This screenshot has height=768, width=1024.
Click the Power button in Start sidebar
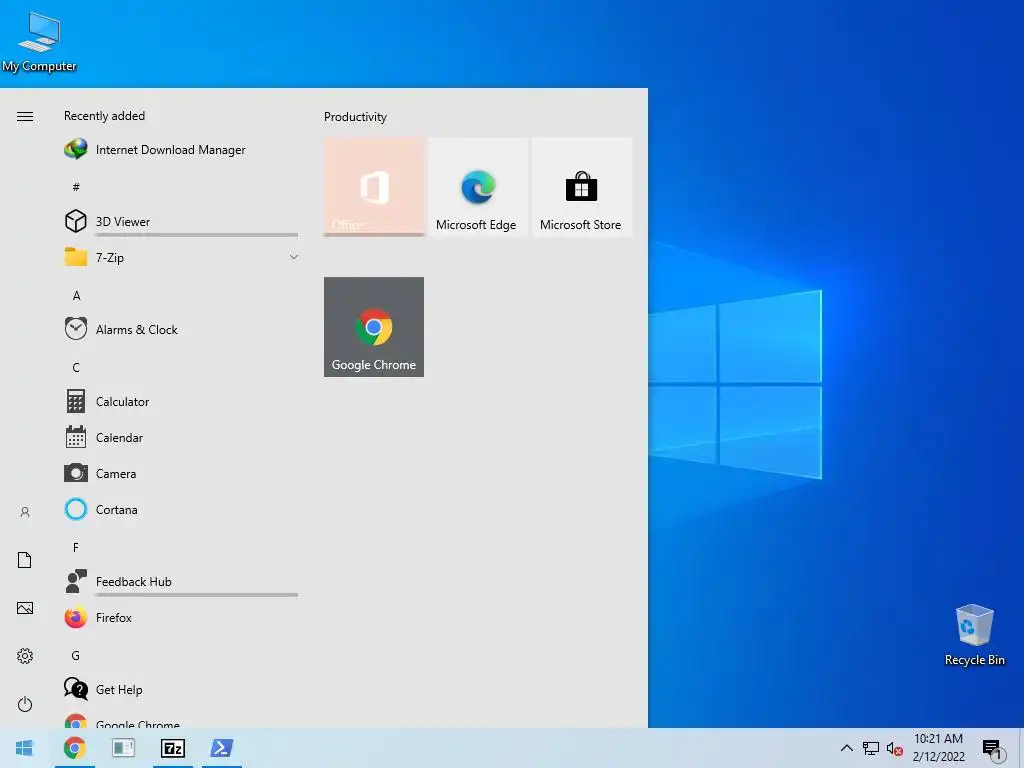(x=25, y=704)
